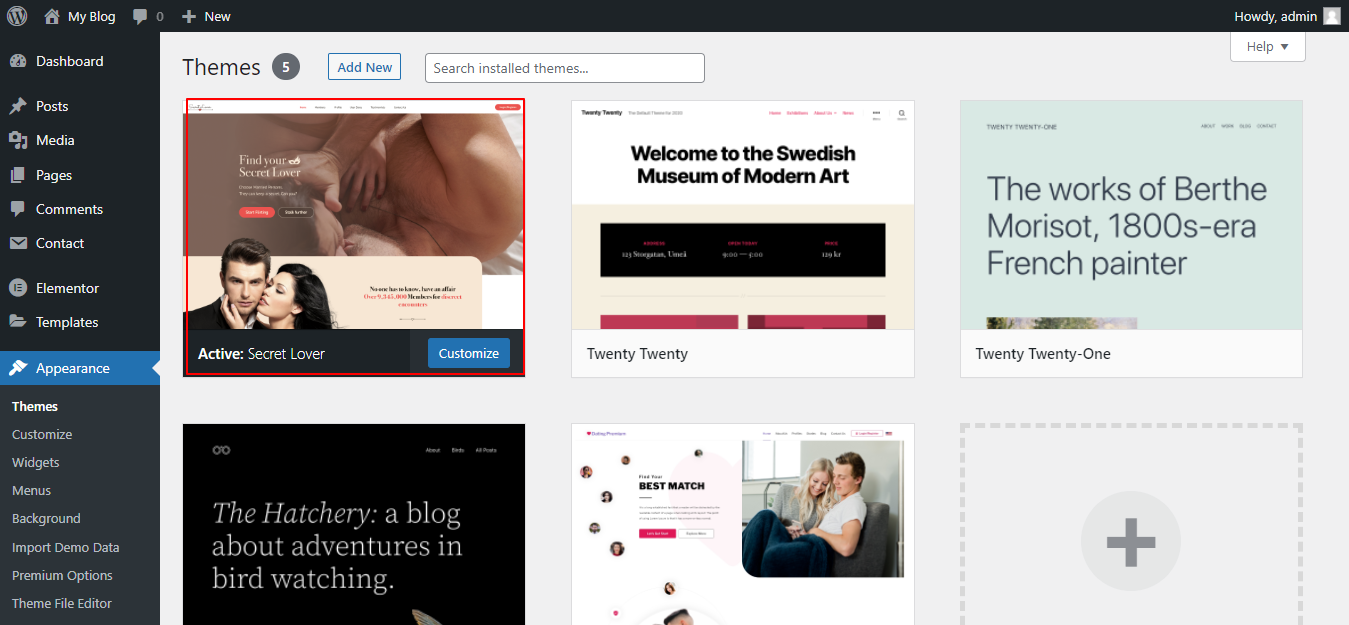Focus the Search installed themes field
Image resolution: width=1349 pixels, height=625 pixels.
pyautogui.click(x=565, y=68)
